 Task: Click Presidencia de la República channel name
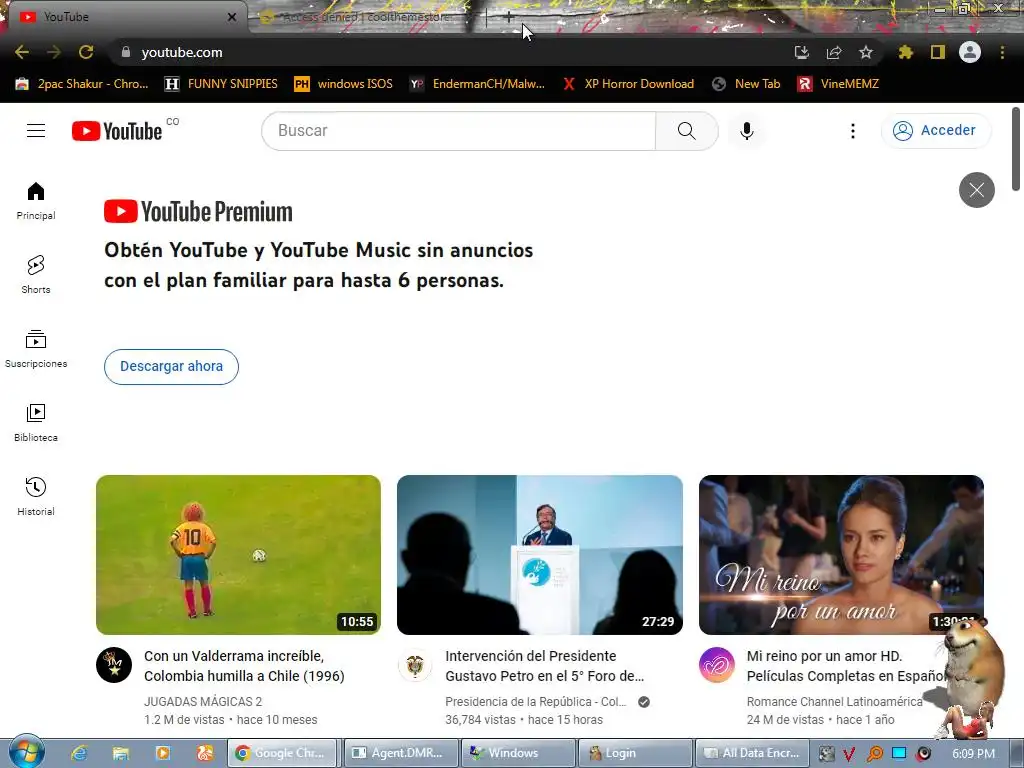(536, 701)
